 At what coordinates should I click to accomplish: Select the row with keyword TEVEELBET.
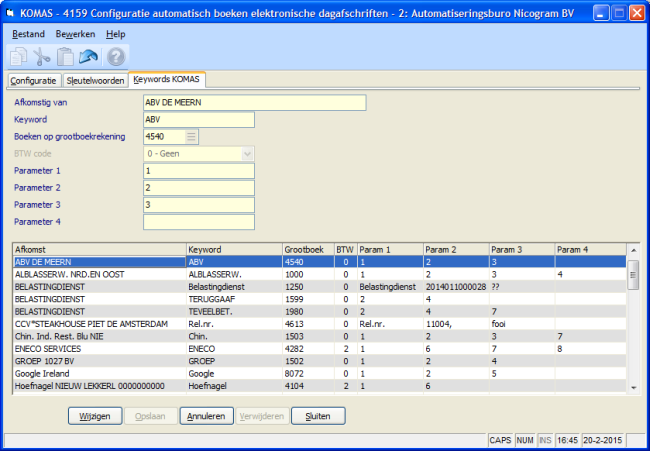[319, 312]
